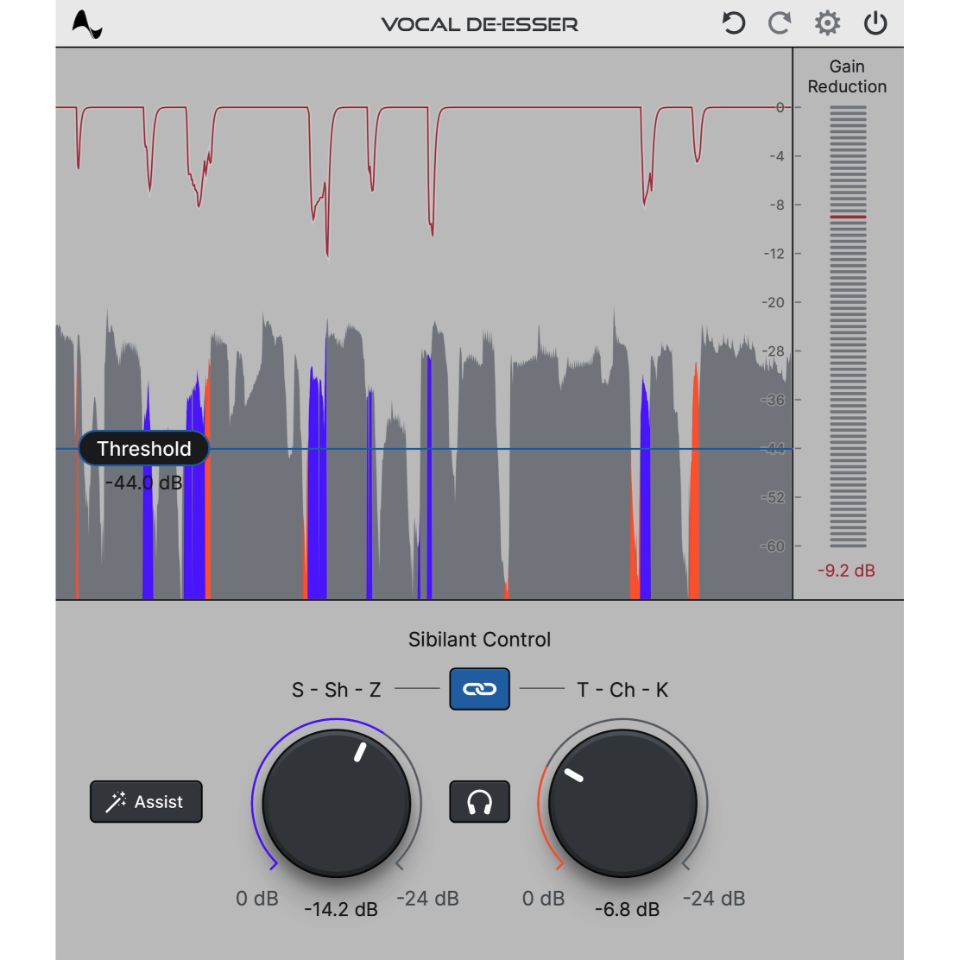This screenshot has height=960, width=960.
Task: Click the S - Sh - Z knob
Action: coord(336,803)
